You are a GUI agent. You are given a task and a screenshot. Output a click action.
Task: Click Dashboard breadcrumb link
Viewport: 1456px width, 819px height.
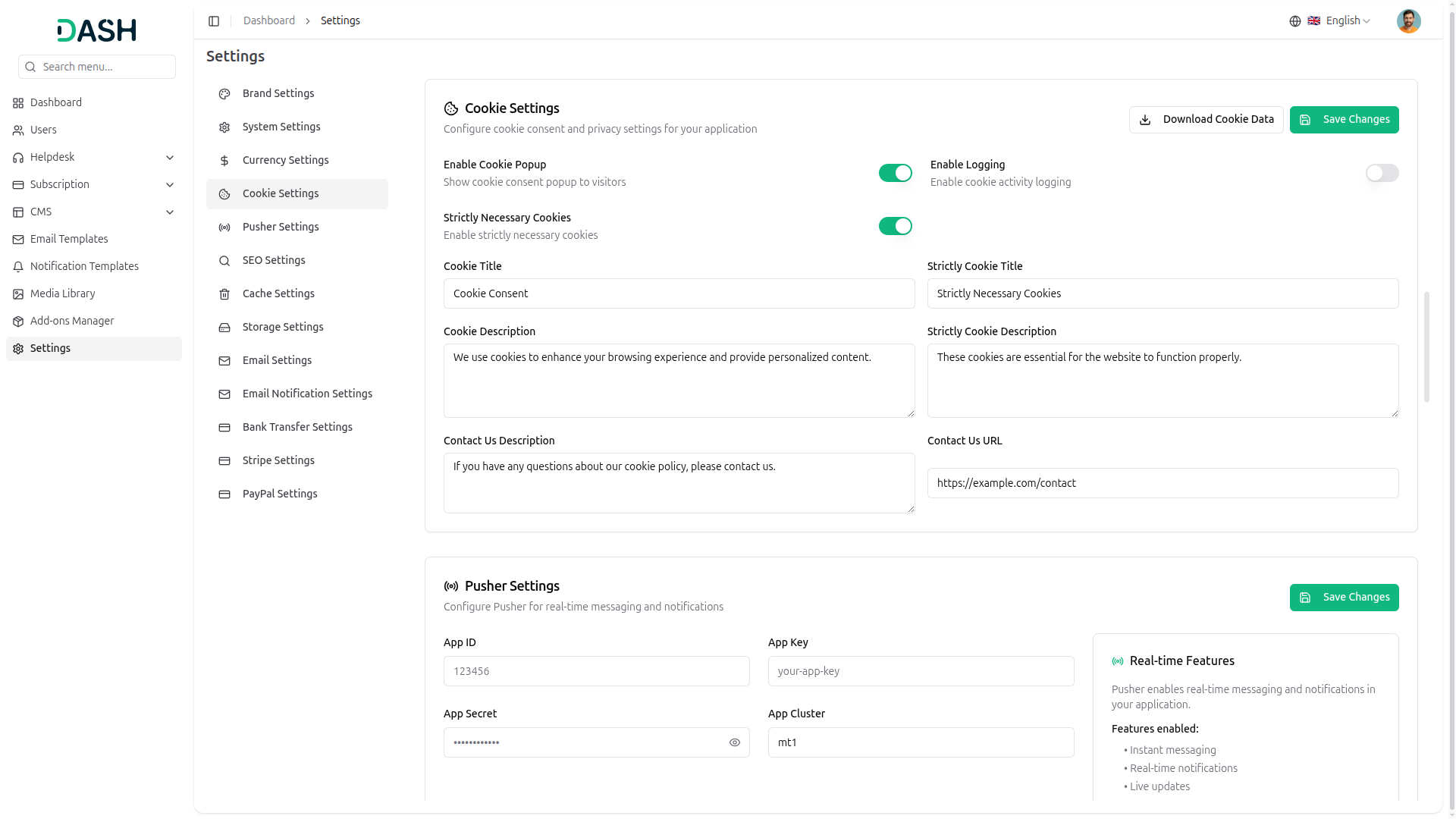click(x=268, y=20)
